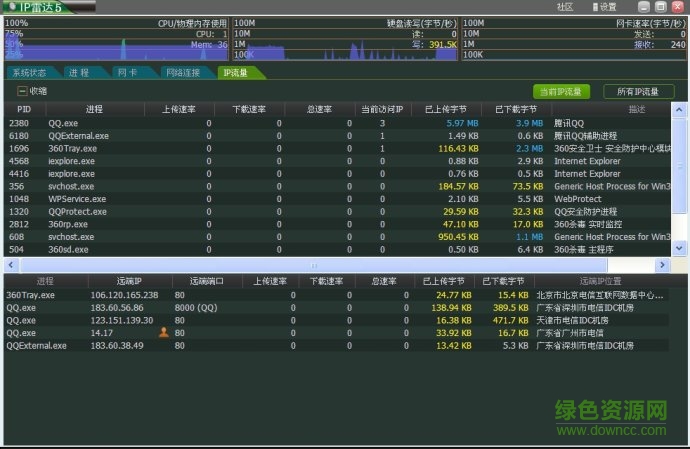Select svchost.exe row with PID 356
The width and height of the screenshot is (690, 449).
click(338, 187)
